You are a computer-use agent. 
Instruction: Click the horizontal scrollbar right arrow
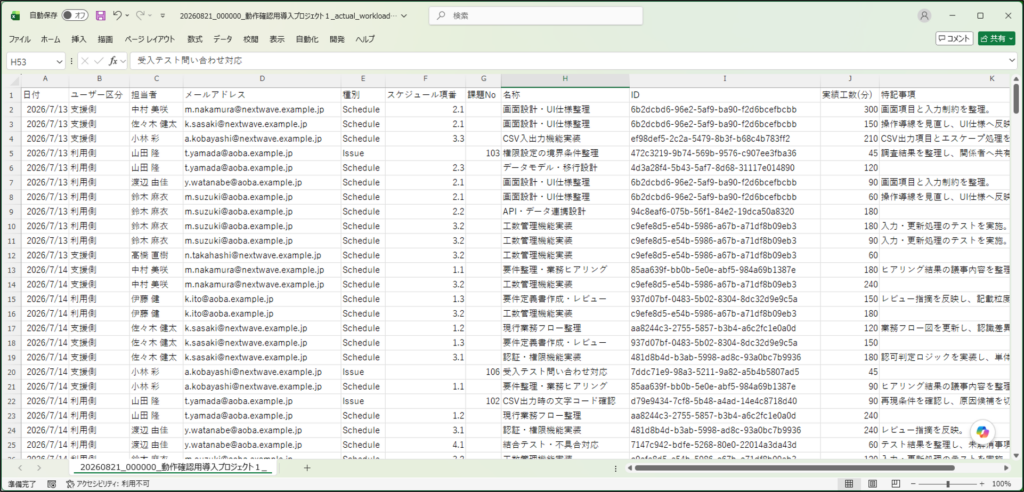[x=1006, y=468]
